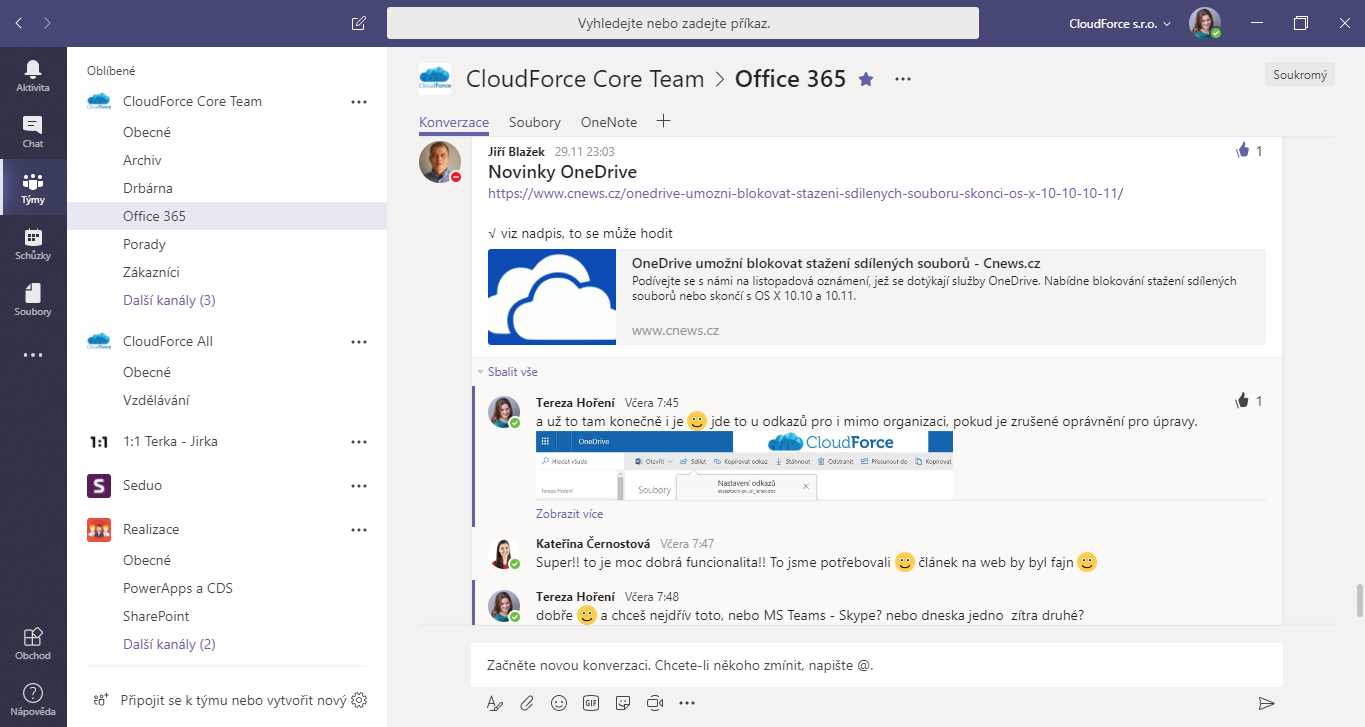Open the Format text icon in compose toolbar
This screenshot has width=1365, height=727.
point(495,703)
